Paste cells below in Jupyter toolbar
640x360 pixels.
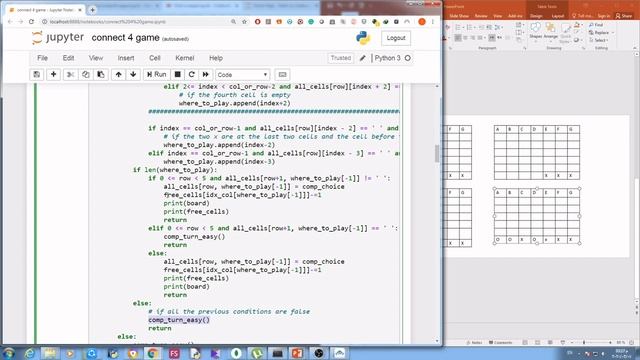[101, 75]
